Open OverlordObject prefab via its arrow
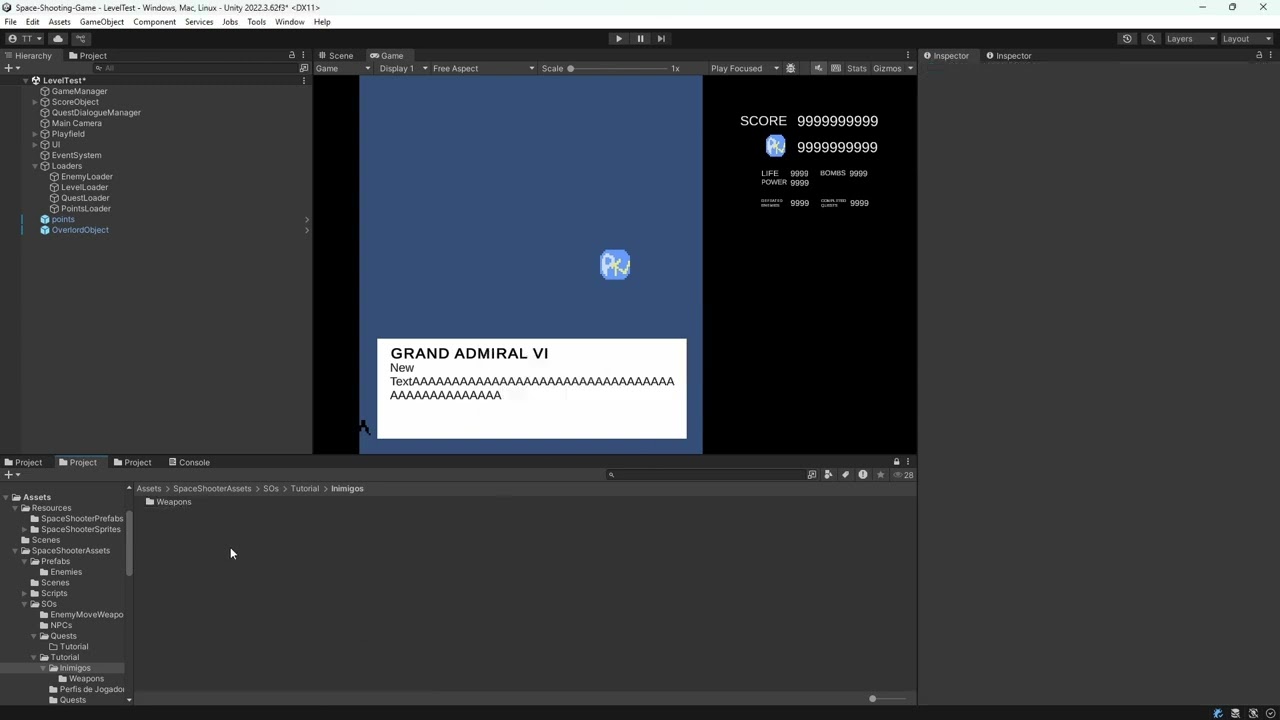The width and height of the screenshot is (1280, 720). pos(306,230)
